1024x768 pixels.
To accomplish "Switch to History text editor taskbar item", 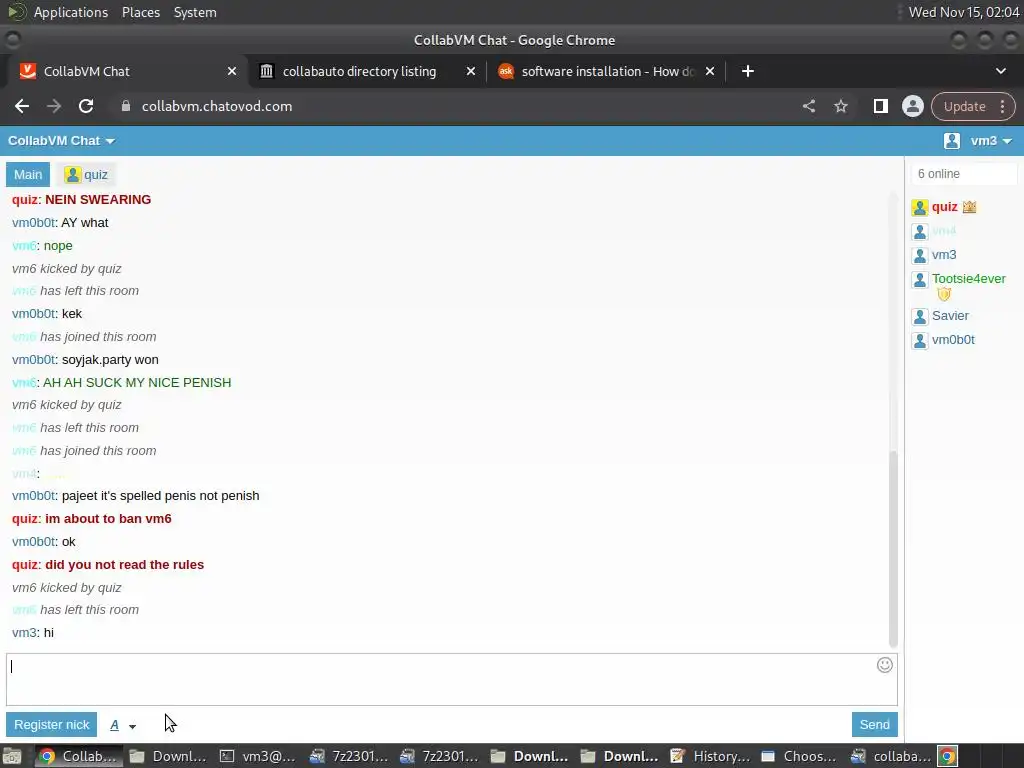I will pyautogui.click(x=710, y=756).
